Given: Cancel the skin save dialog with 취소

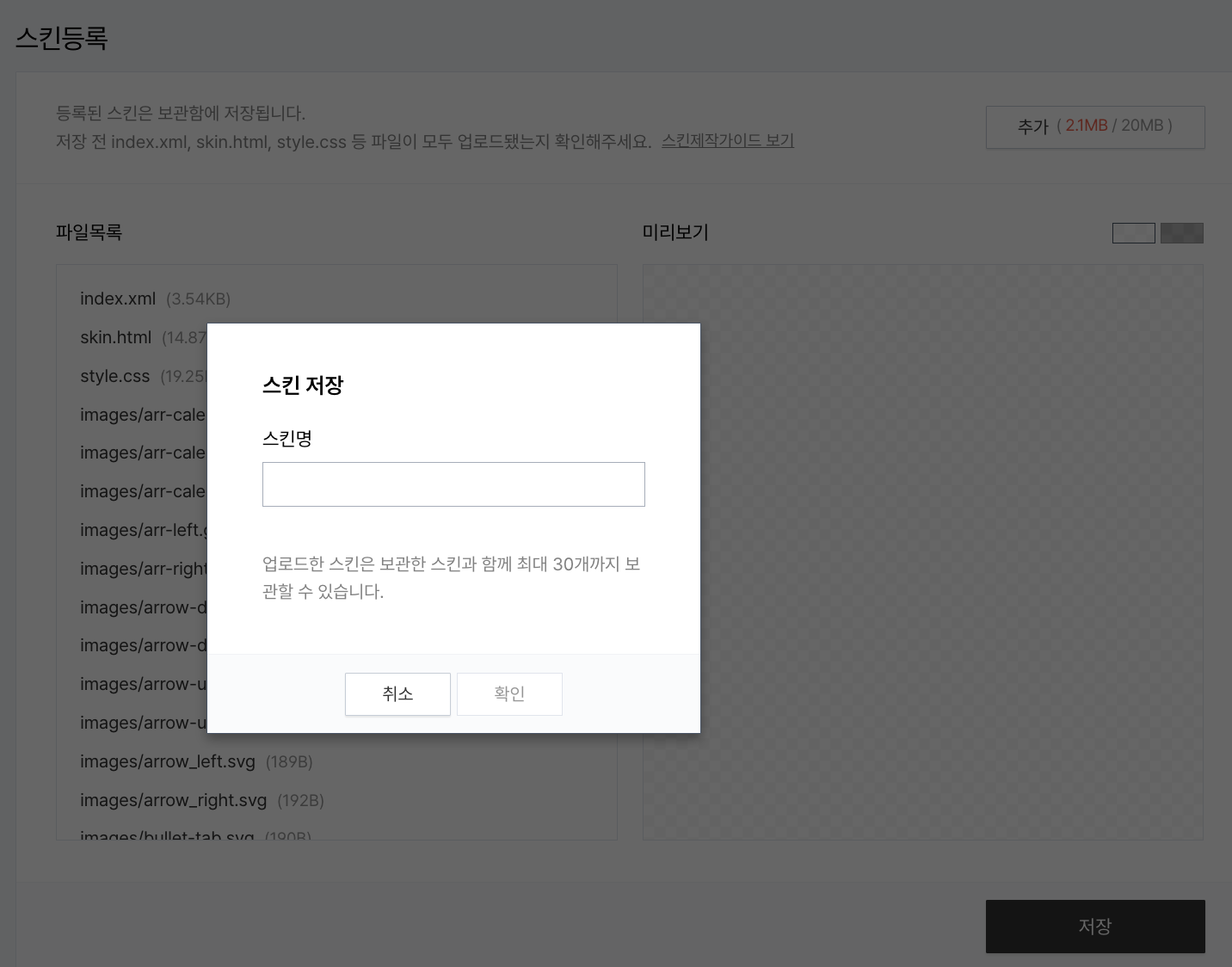Looking at the screenshot, I should (x=397, y=694).
